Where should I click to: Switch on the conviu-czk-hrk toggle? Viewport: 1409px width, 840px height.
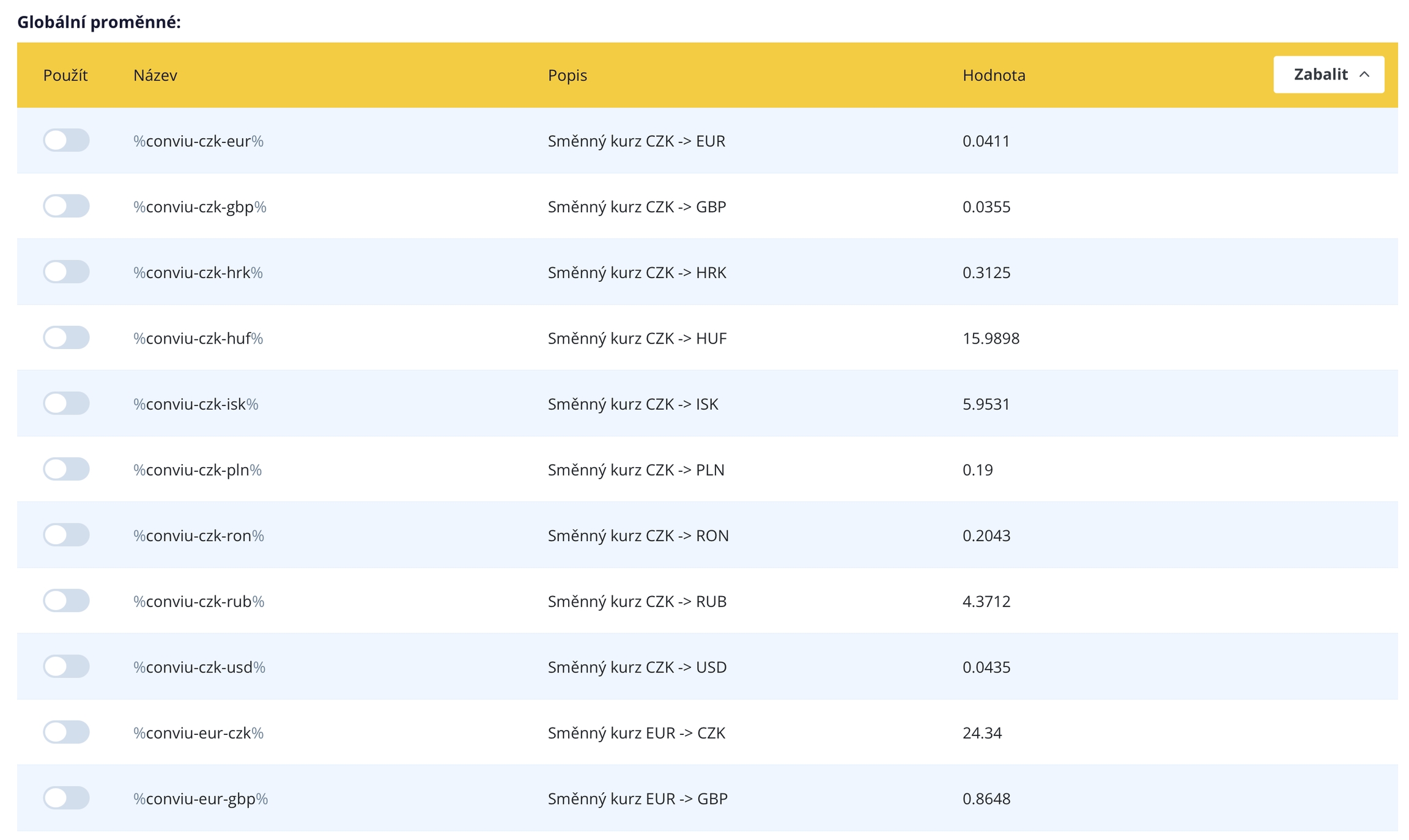point(66,271)
